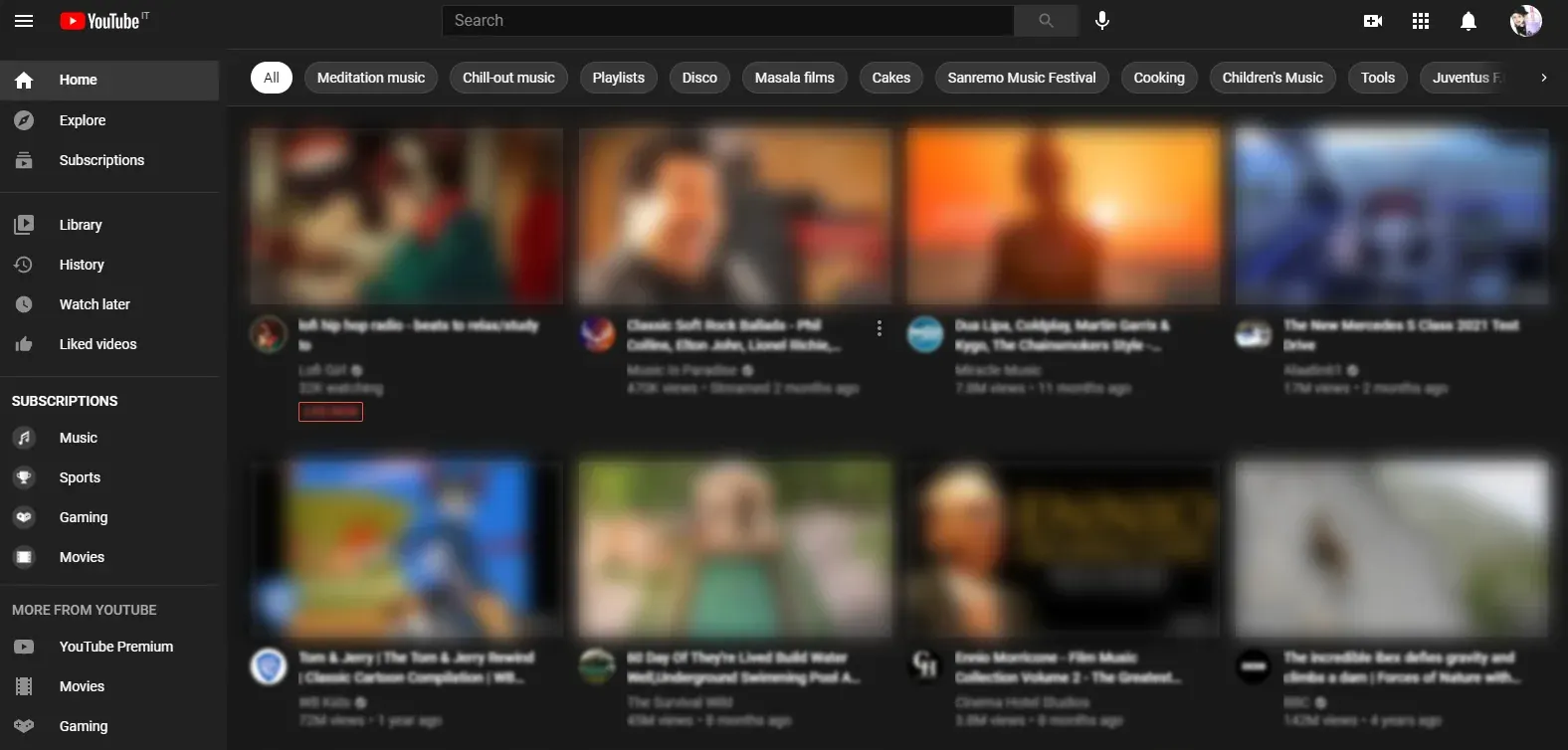Click the Library icon
Screen dimensions: 1568x750
coord(24,225)
